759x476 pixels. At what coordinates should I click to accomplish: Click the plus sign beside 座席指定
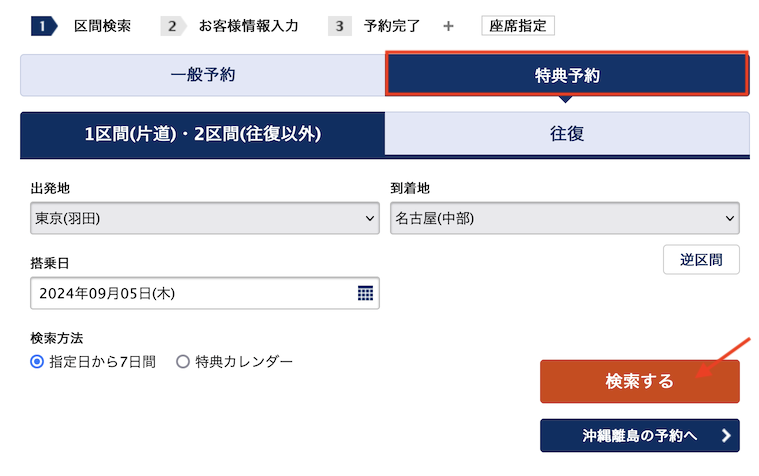448,26
